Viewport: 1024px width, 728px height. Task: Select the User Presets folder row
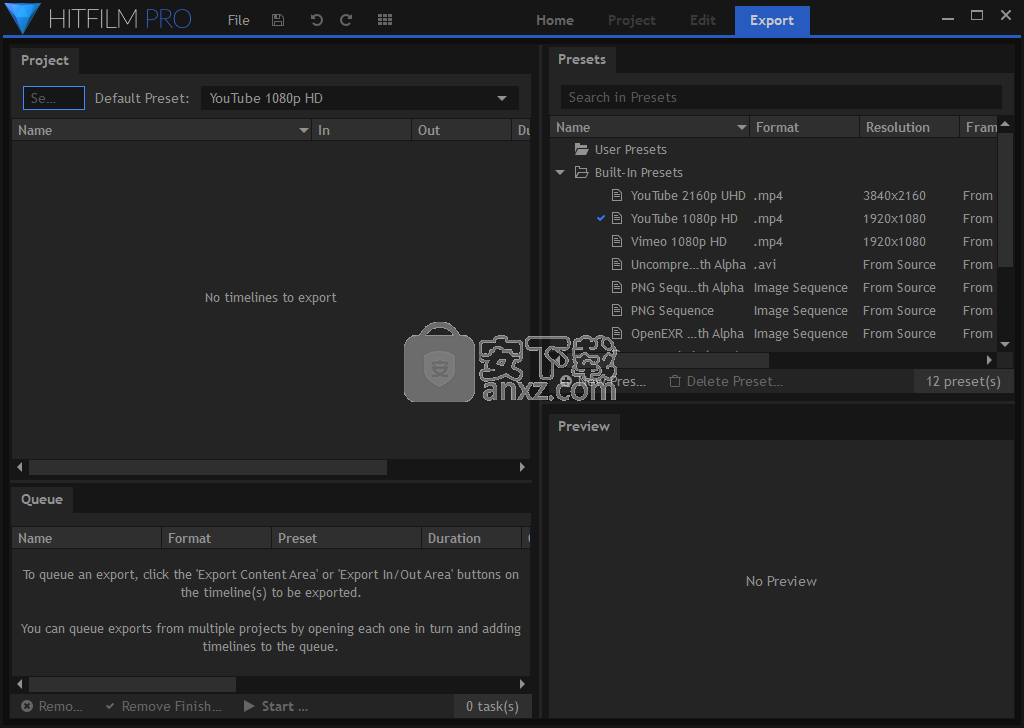tap(775, 150)
